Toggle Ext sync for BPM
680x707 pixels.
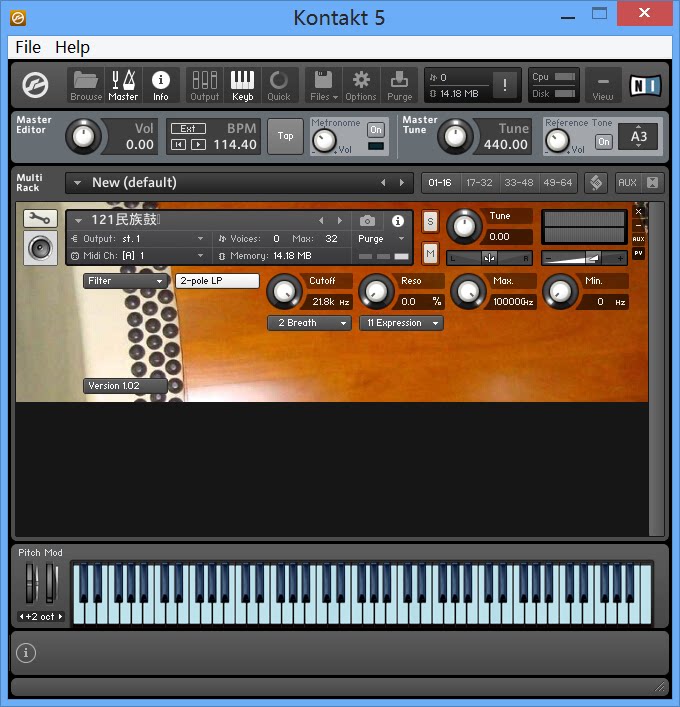click(188, 129)
